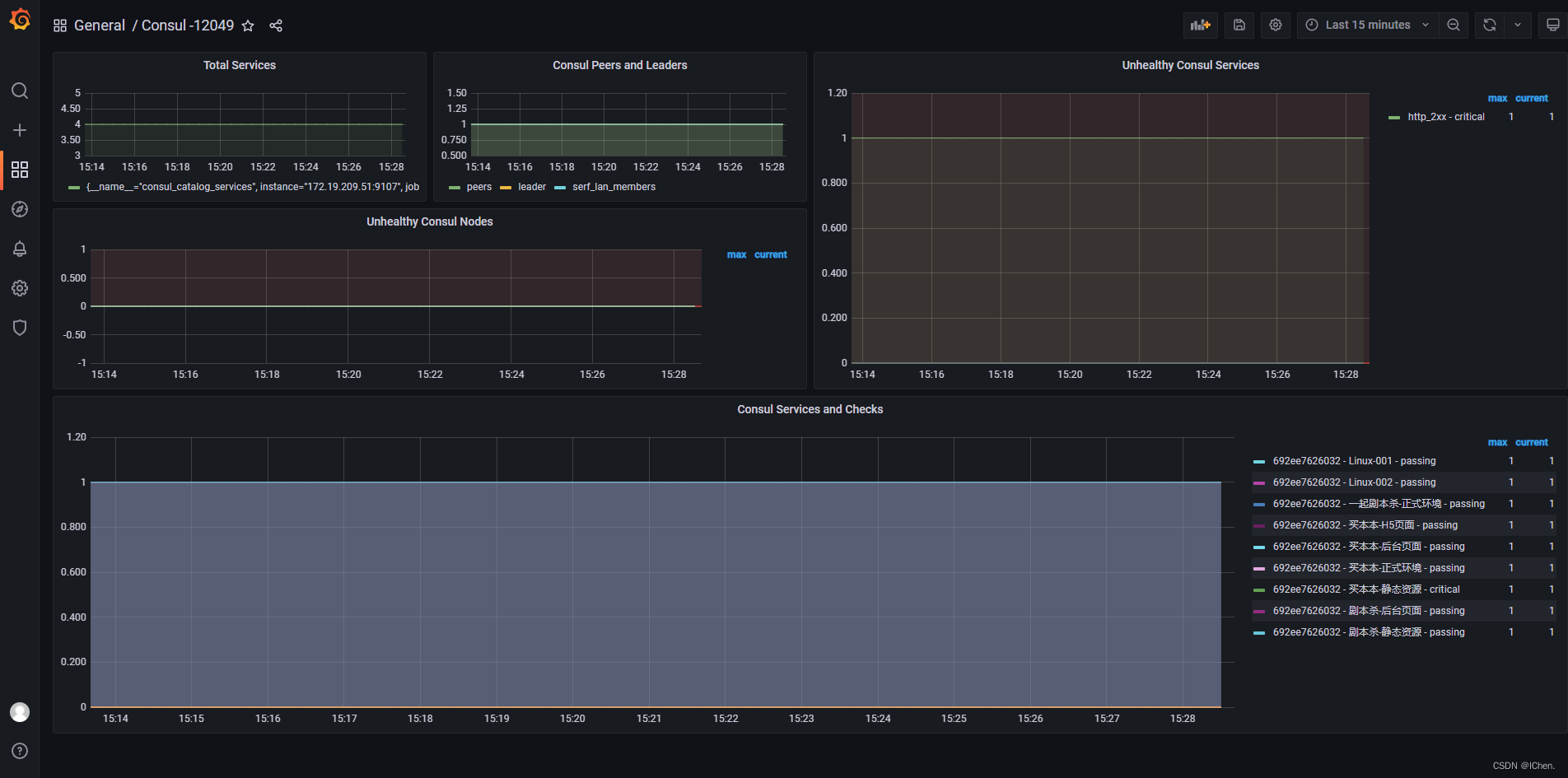Image resolution: width=1568 pixels, height=778 pixels.
Task: Toggle 一起剧本杀-正式环境 - passing legend entry
Action: click(x=1379, y=504)
